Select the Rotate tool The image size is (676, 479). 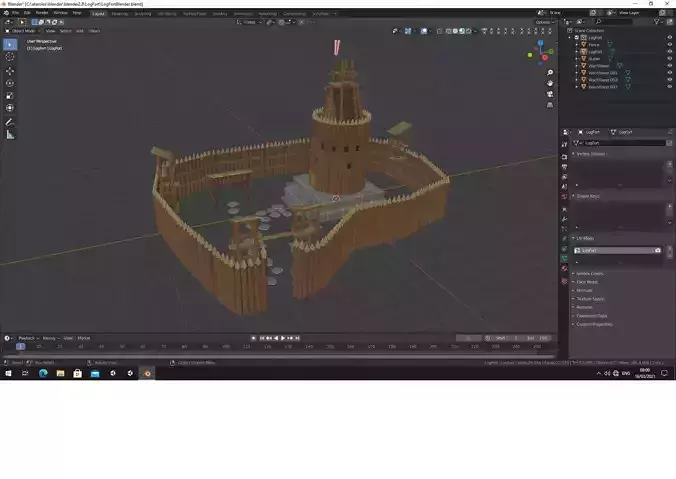[x=10, y=83]
